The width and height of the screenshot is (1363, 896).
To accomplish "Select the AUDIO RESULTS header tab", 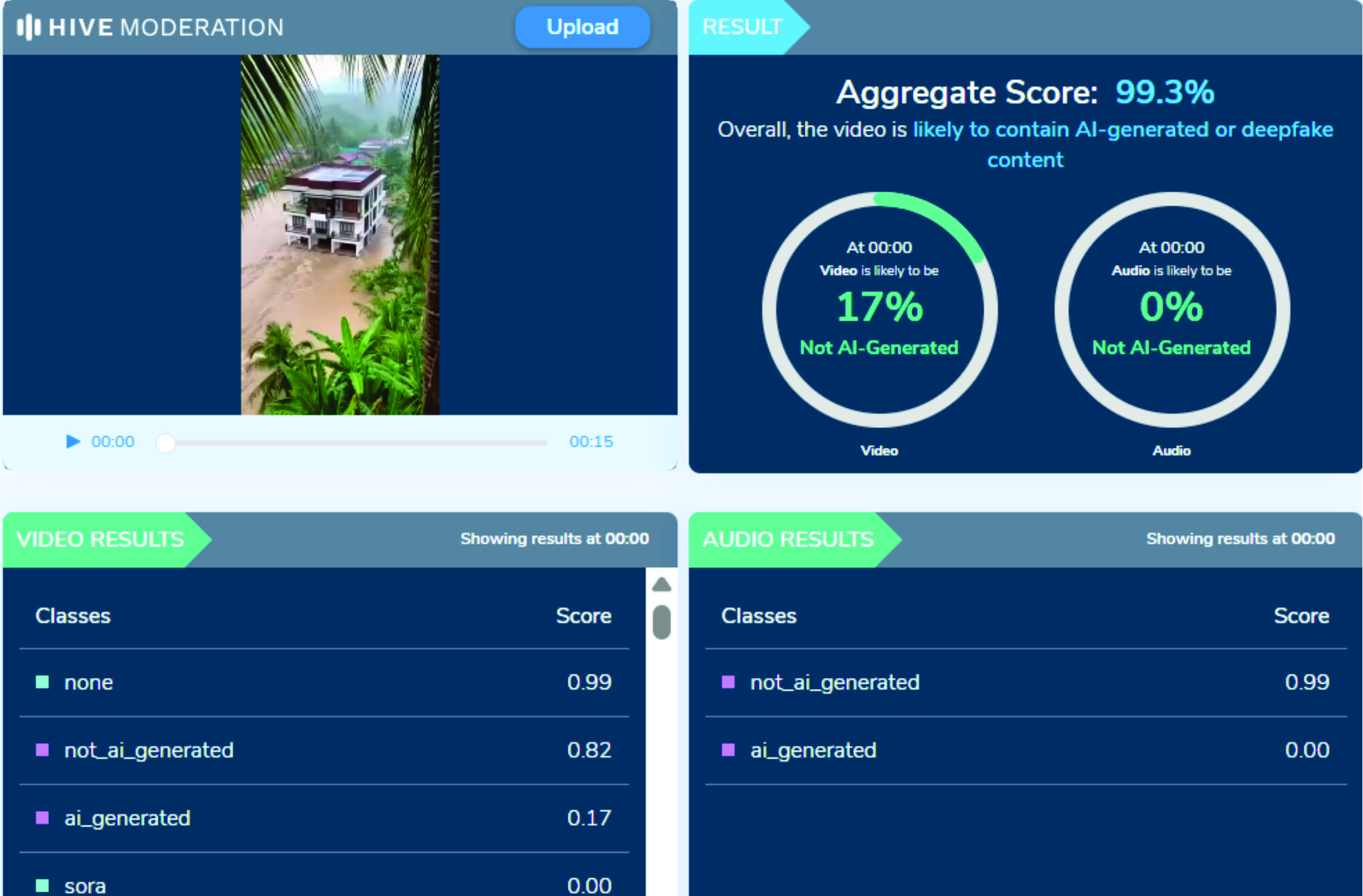I will tap(788, 540).
